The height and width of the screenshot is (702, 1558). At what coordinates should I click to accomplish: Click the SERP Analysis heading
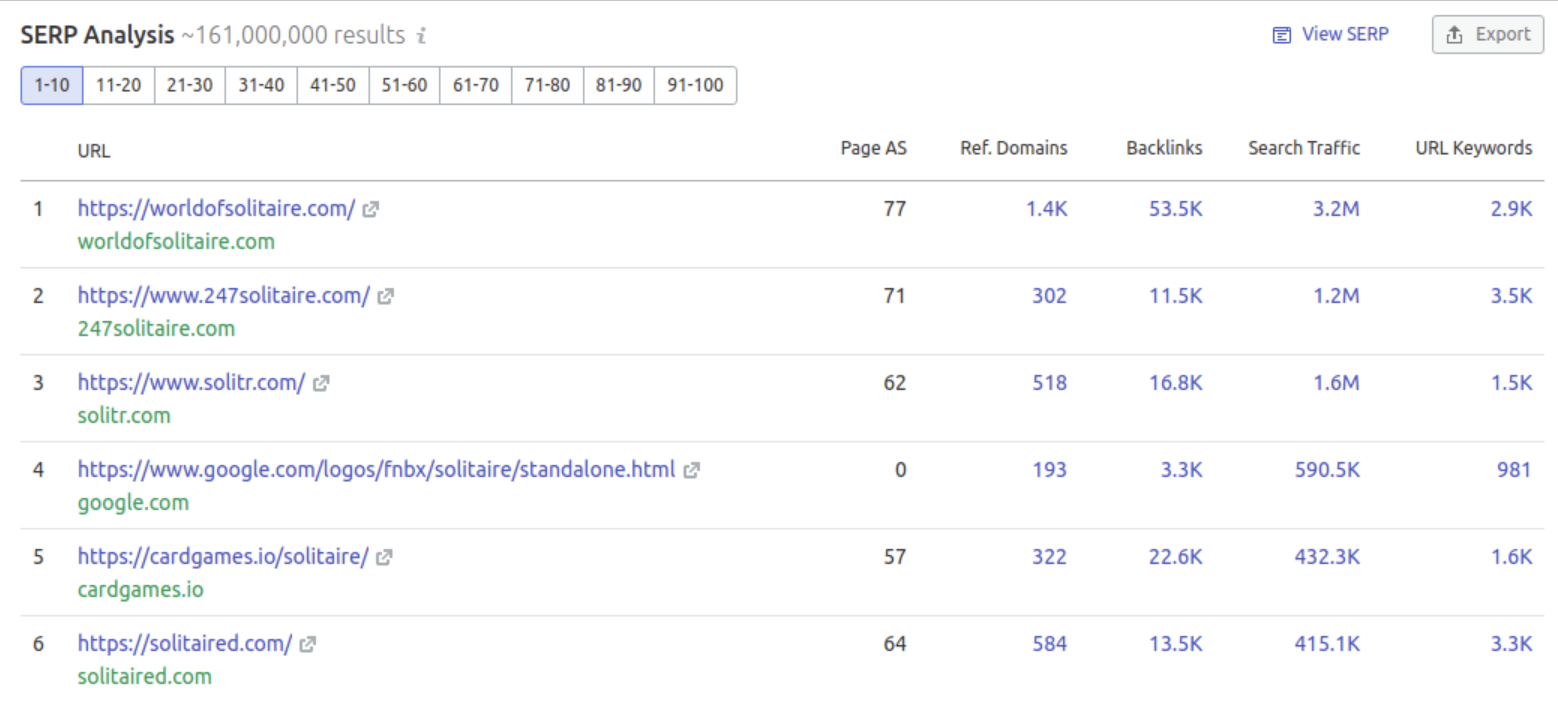[x=97, y=35]
